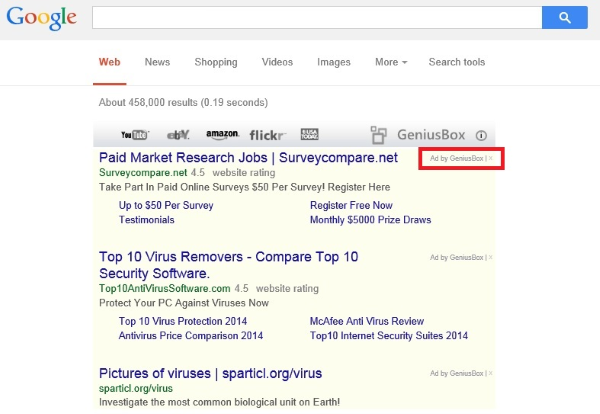Click the Surveycompare.net green URL
The image size is (600, 414).
[x=143, y=173]
